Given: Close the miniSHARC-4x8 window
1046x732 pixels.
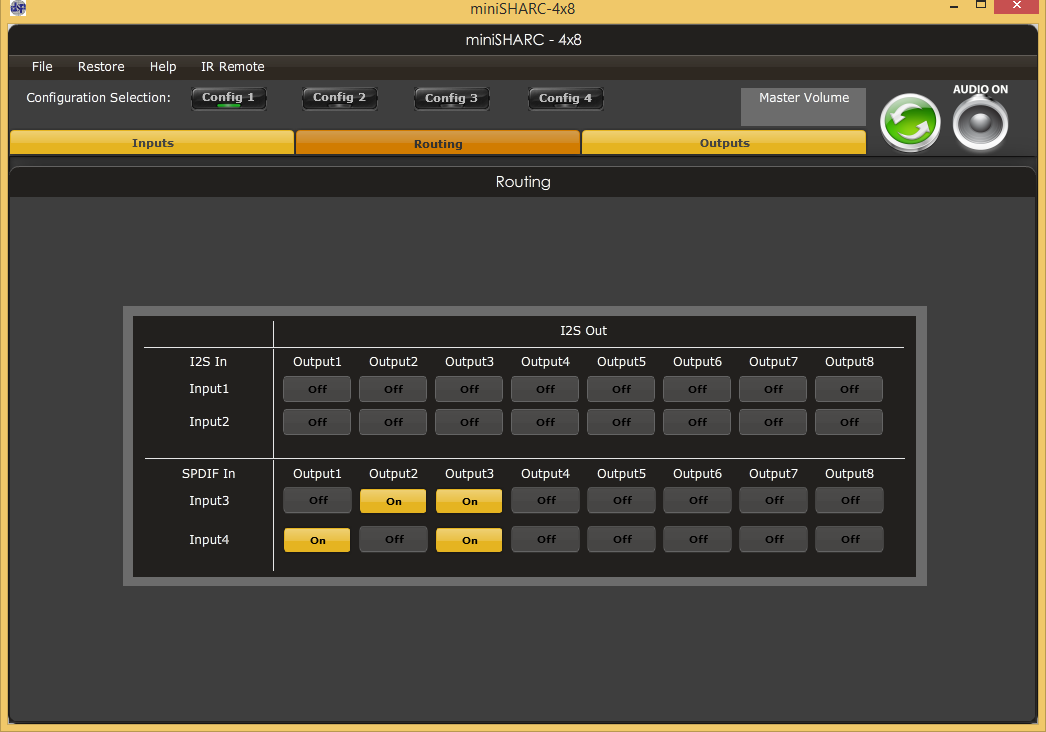Looking at the screenshot, I should click(x=1017, y=6).
